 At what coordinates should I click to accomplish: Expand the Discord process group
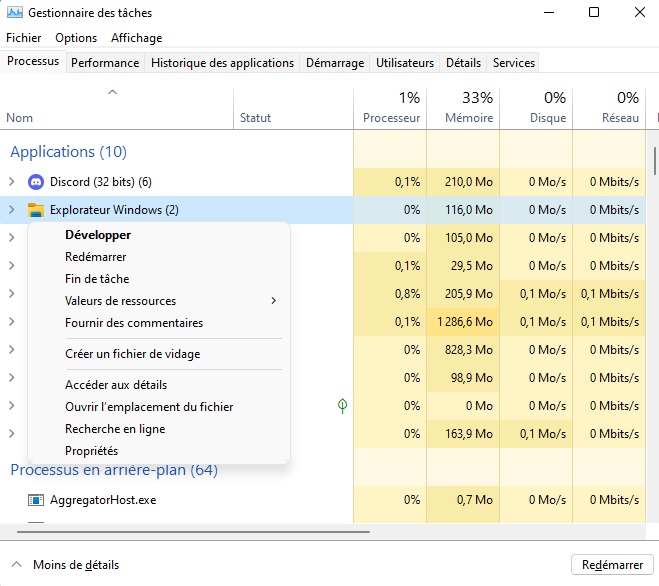(12, 182)
